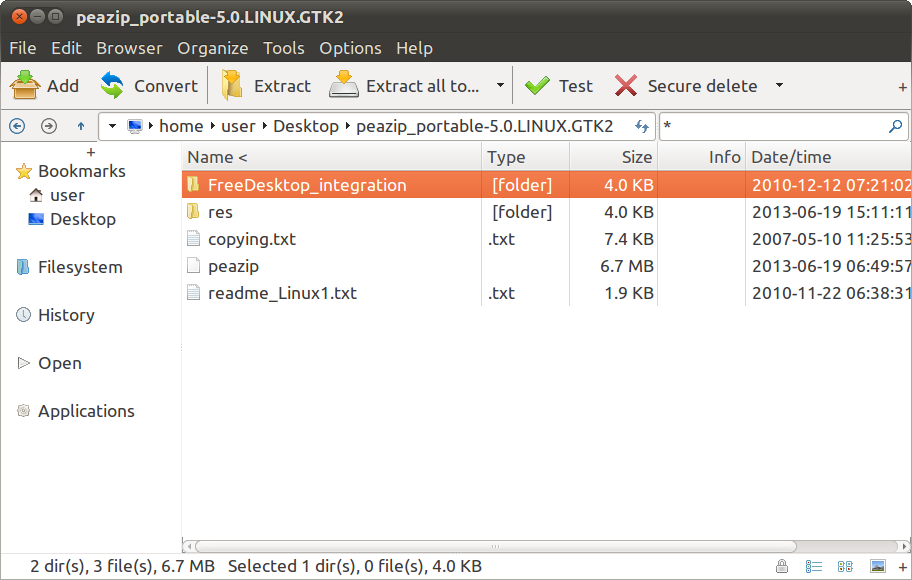Screen dimensions: 912x580
Task: Go up one directory level
Action: click(x=81, y=126)
